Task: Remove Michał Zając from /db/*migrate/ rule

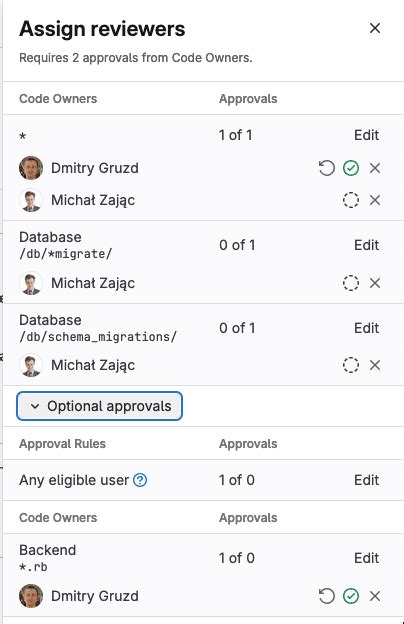Action: pos(375,283)
